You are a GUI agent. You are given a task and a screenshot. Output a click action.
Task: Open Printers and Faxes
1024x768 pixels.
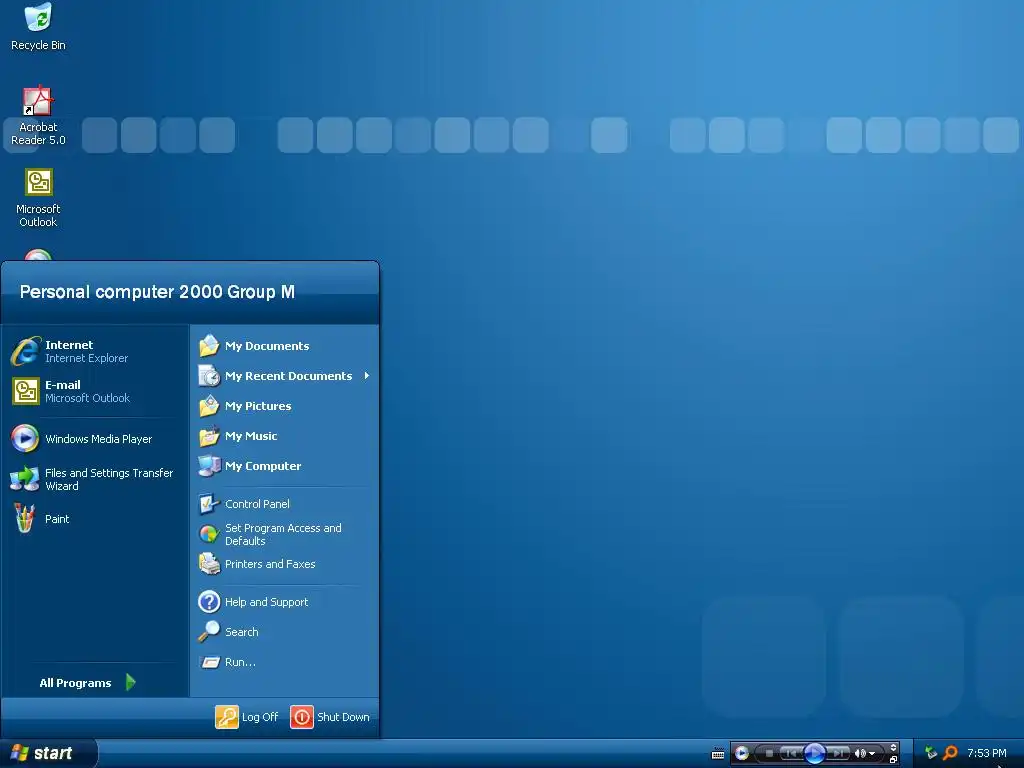click(284, 564)
